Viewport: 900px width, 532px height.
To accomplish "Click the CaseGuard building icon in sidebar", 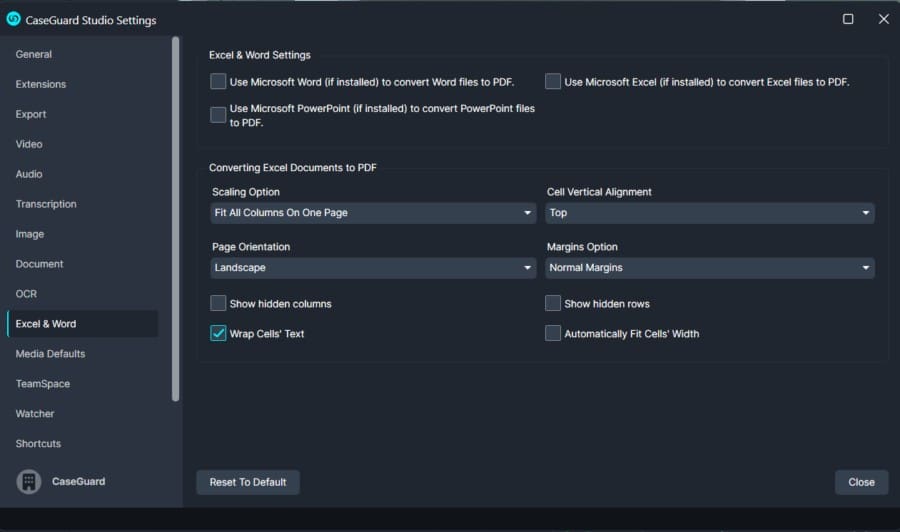I will pyautogui.click(x=28, y=481).
